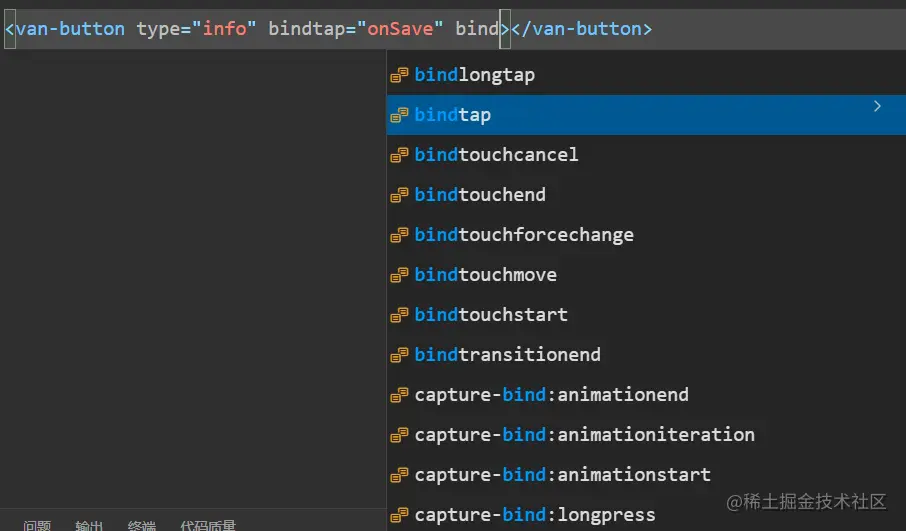Open the 终端 (Terminal) tab
This screenshot has width=906, height=531.
pyautogui.click(x=141, y=525)
